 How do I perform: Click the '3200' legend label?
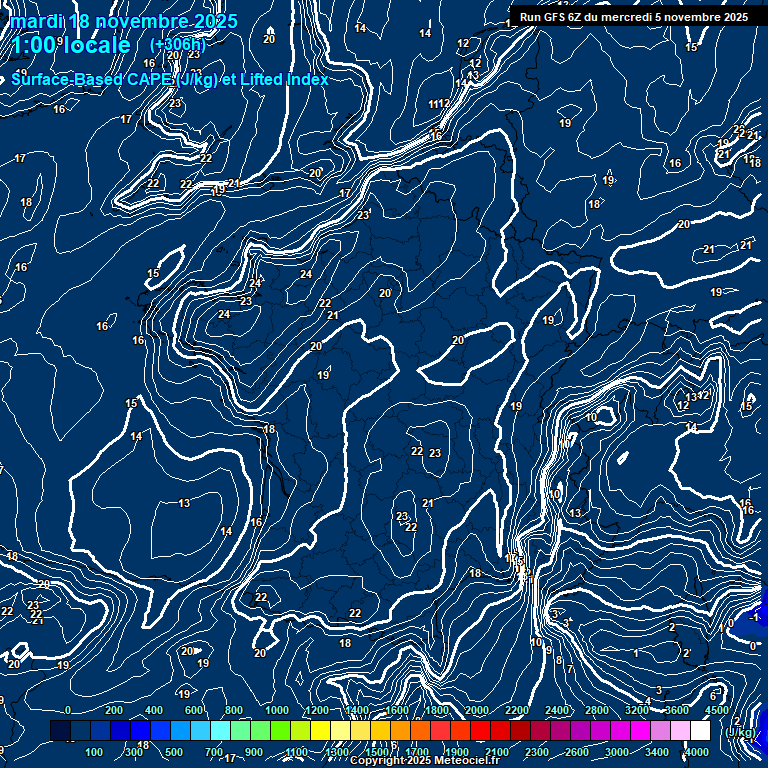click(x=637, y=710)
